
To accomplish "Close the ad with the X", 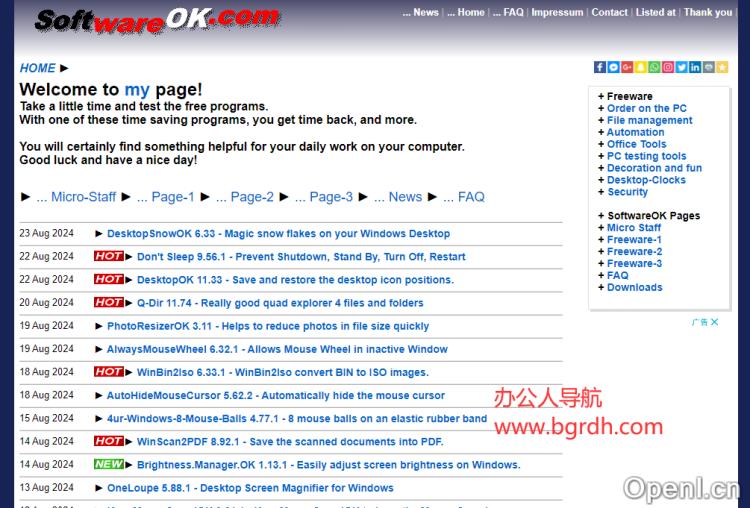I will coord(714,322).
